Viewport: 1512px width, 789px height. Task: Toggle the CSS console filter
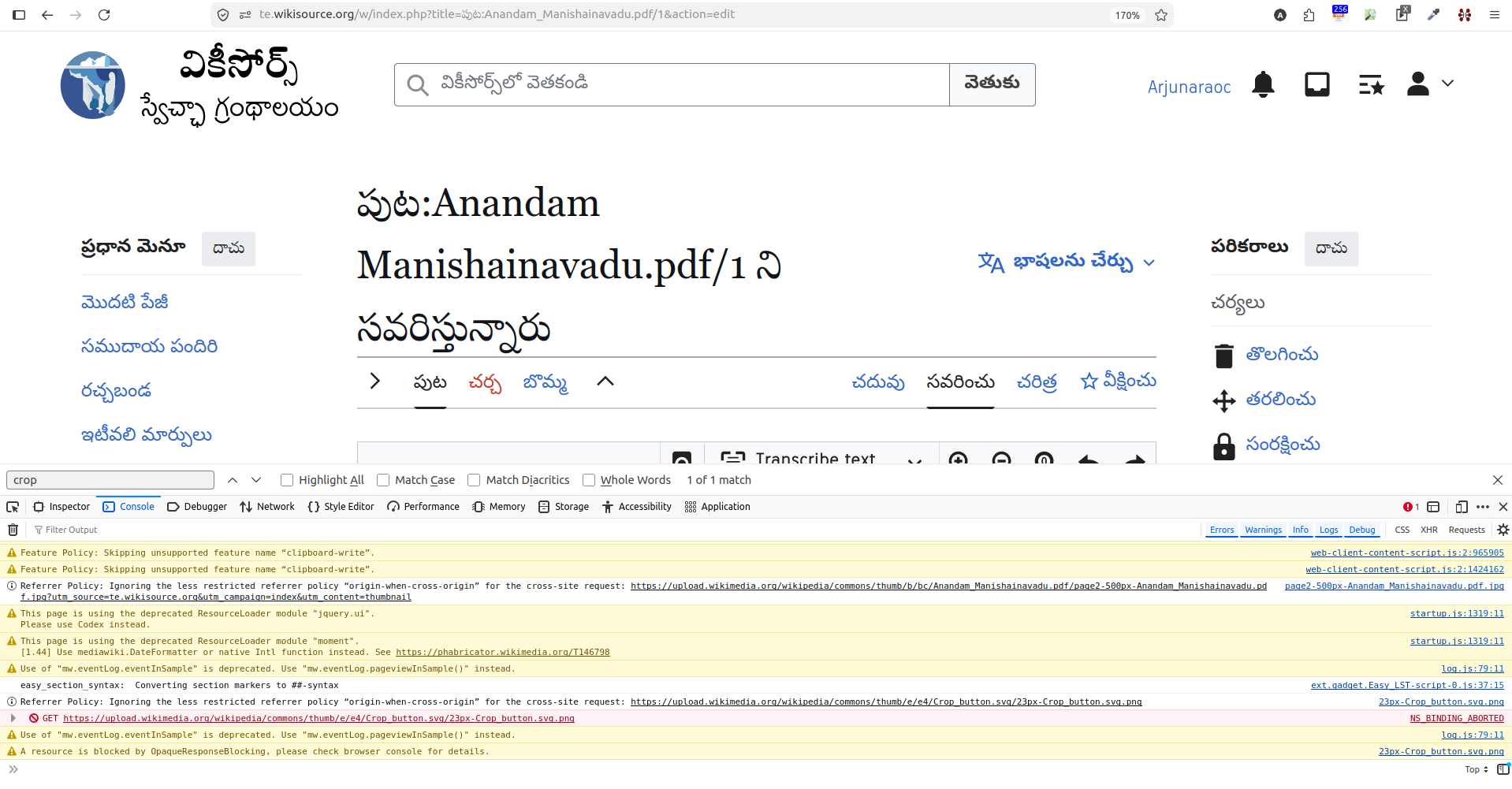click(x=1402, y=530)
